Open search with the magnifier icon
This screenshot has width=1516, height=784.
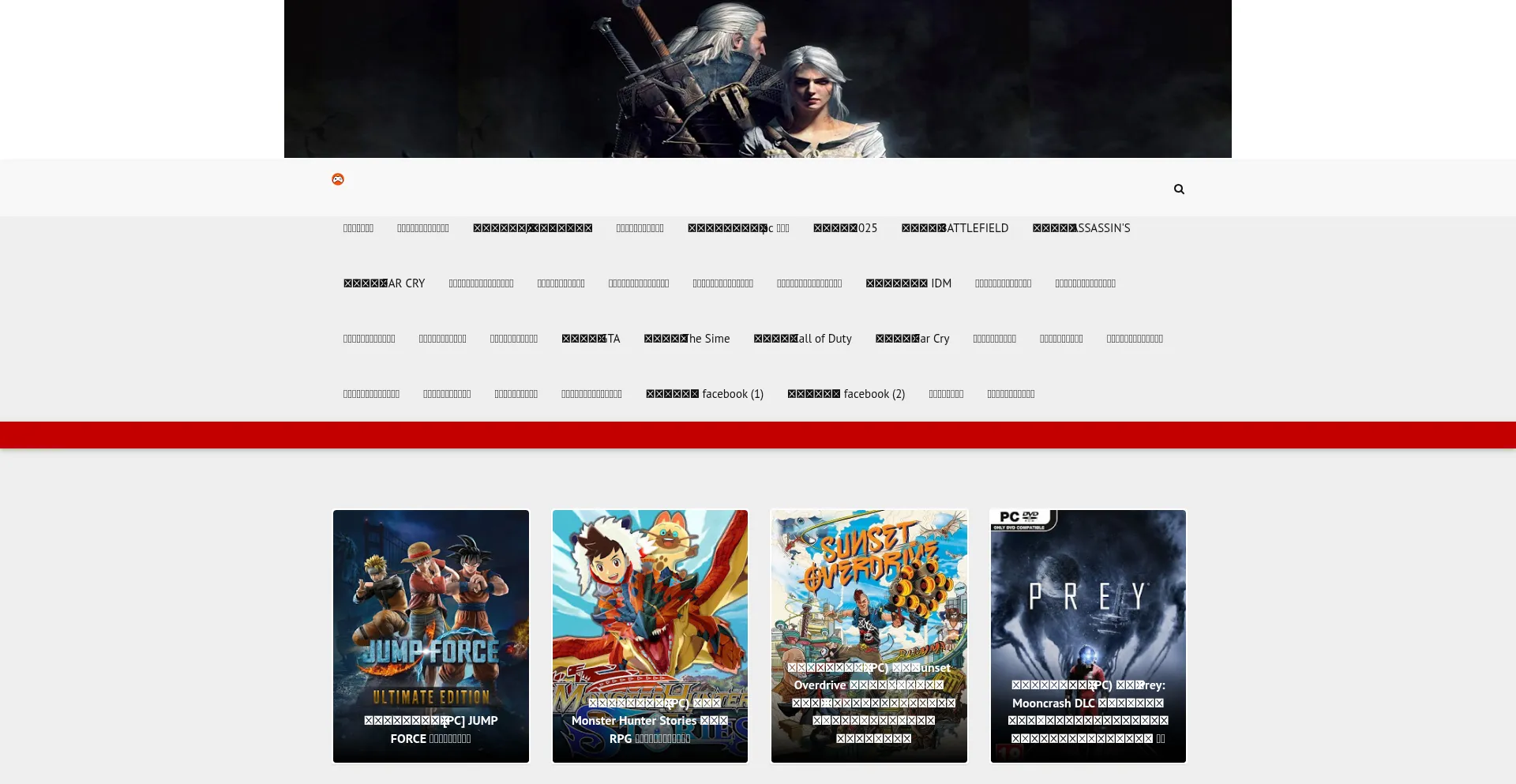(x=1179, y=189)
